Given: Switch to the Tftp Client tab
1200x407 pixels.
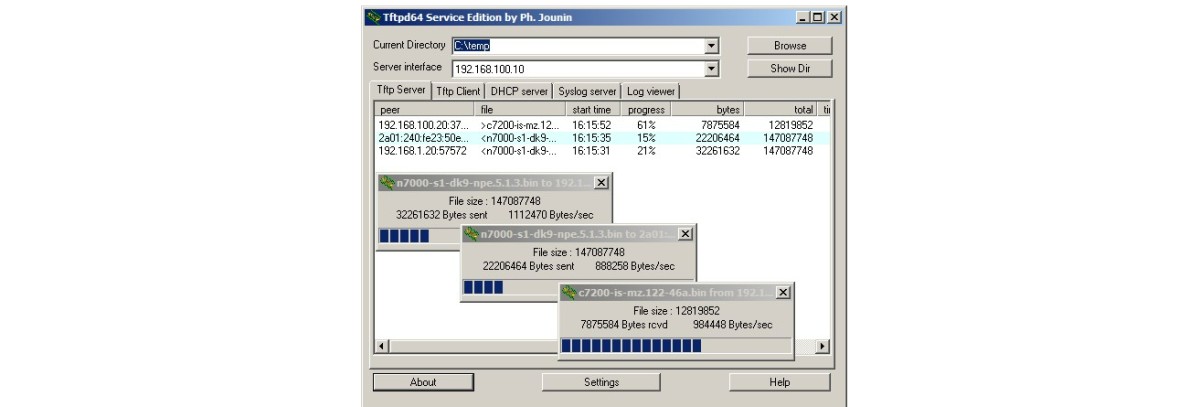Looking at the screenshot, I should point(458,91).
